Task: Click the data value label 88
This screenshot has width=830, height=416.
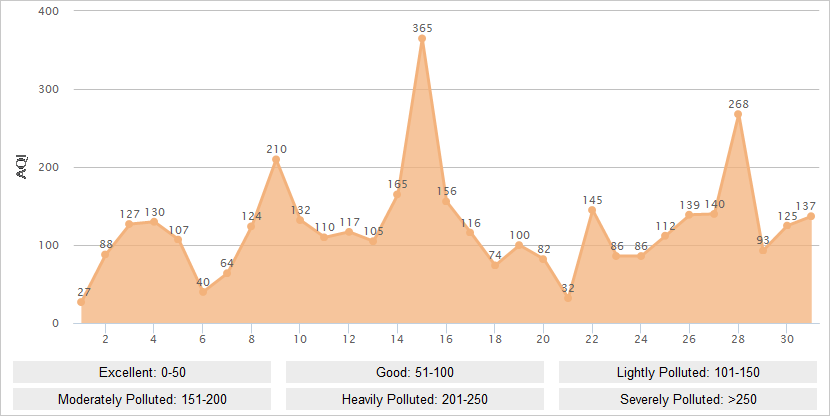Action: tap(106, 244)
